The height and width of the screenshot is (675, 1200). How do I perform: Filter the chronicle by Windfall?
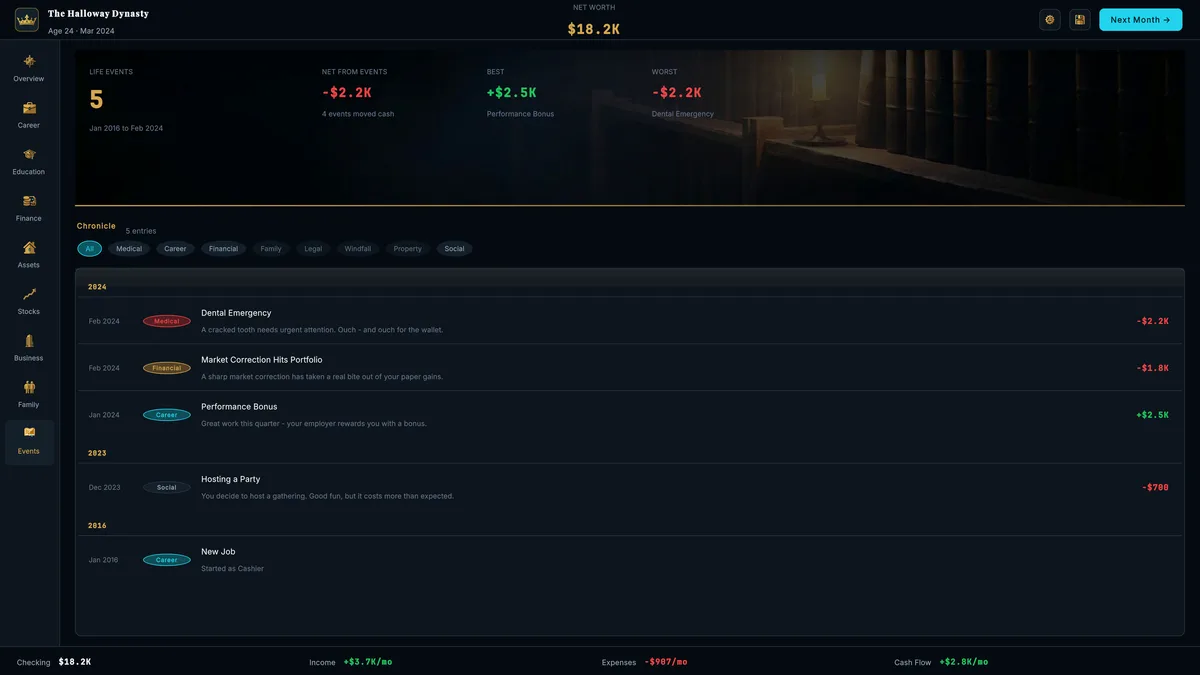point(358,249)
